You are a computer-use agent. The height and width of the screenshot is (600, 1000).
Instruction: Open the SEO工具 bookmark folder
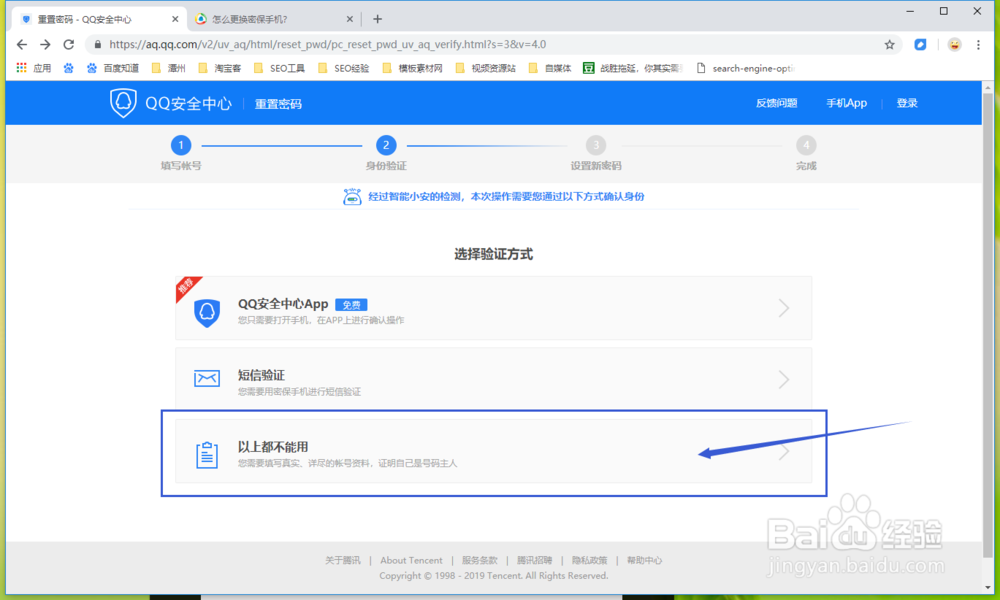pos(279,68)
